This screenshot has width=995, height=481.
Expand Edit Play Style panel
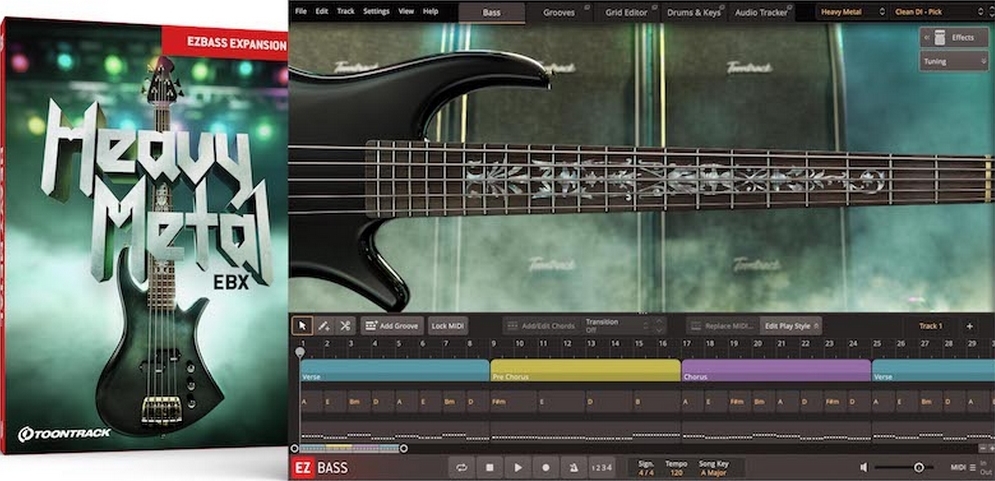791,326
